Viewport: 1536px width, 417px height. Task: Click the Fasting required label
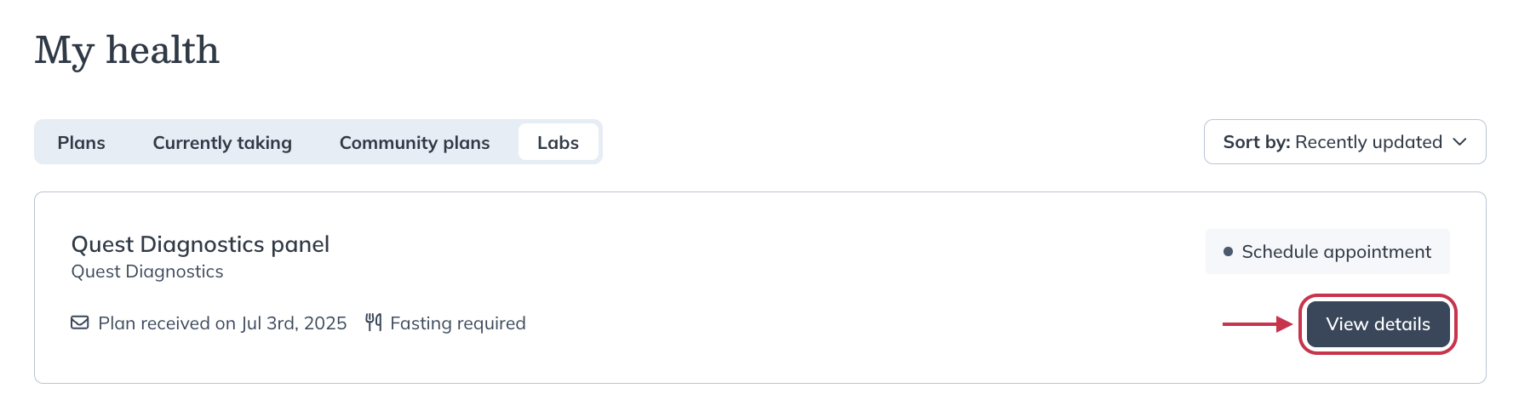pos(457,323)
